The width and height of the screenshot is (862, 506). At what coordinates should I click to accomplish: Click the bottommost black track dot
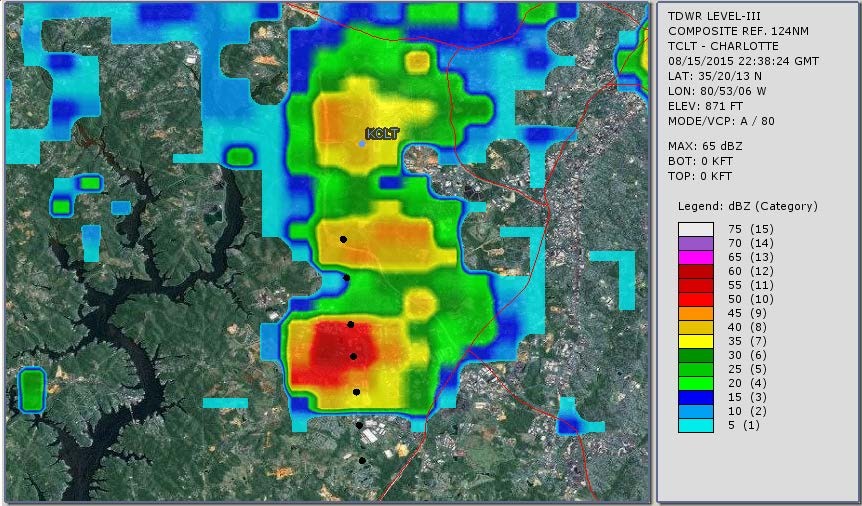tap(362, 460)
